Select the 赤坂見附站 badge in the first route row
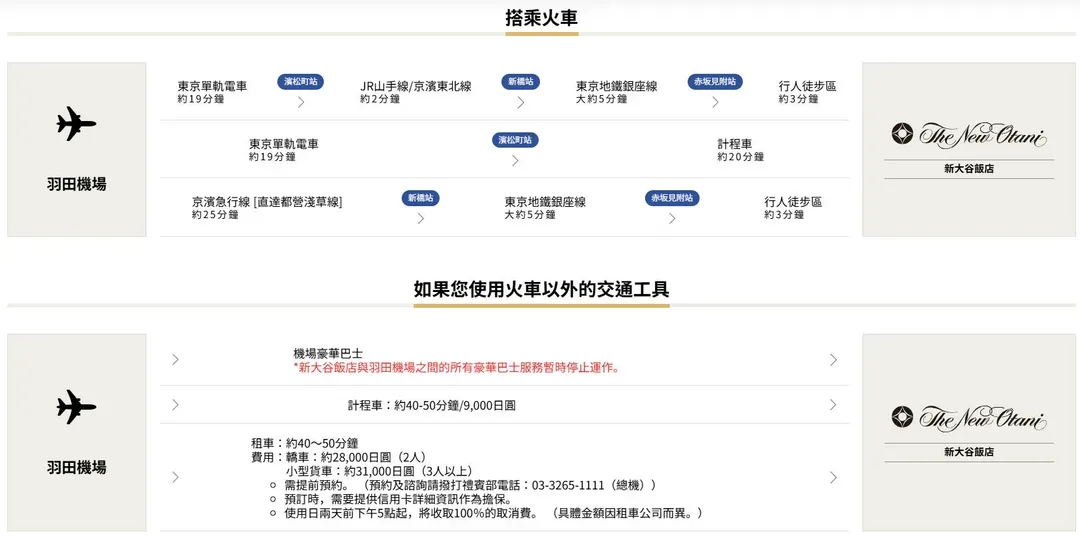Screen dimensions: 1080x538 [x=714, y=81]
